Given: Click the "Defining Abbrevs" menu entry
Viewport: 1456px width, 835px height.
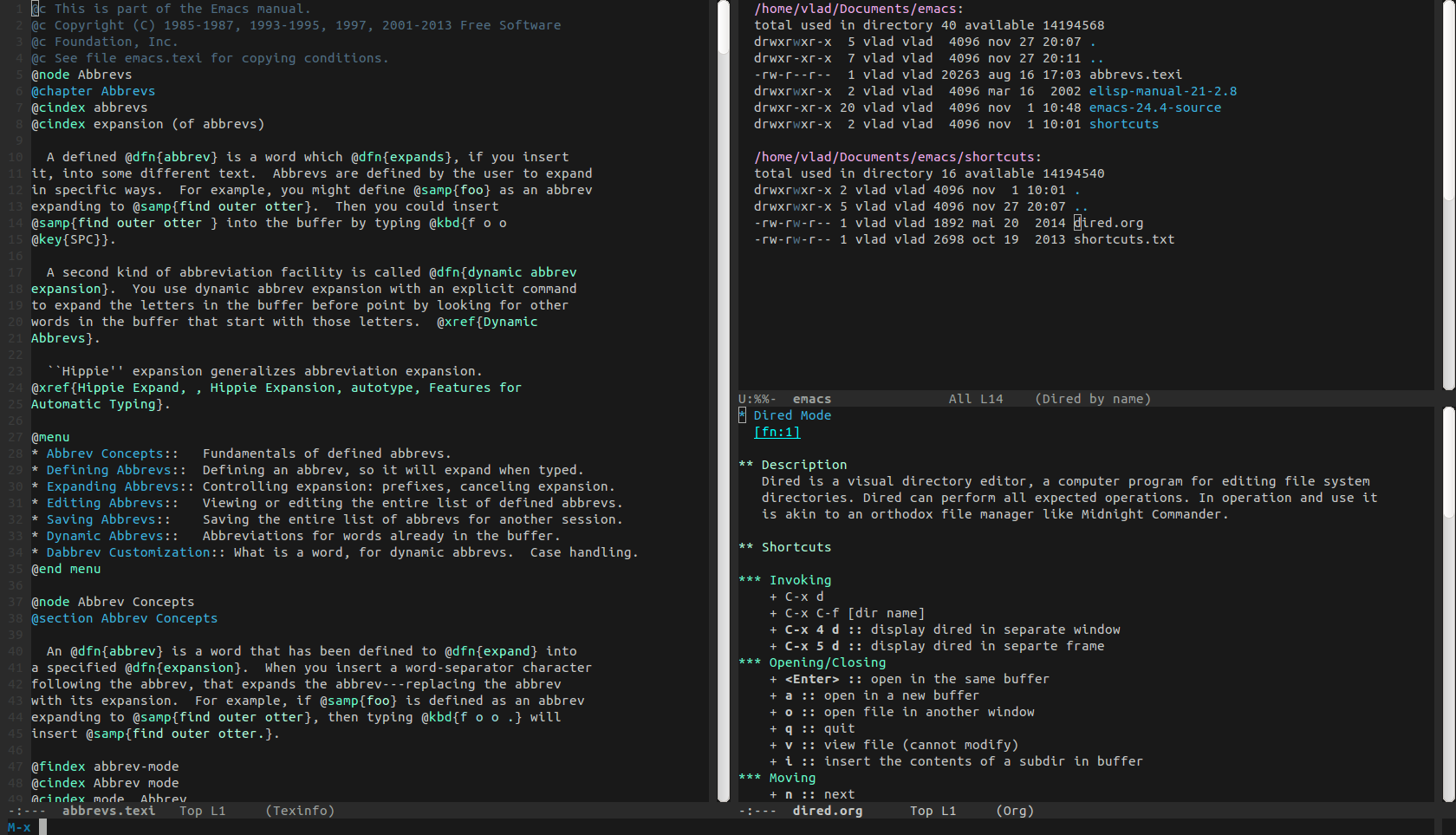Looking at the screenshot, I should pyautogui.click(x=108, y=470).
